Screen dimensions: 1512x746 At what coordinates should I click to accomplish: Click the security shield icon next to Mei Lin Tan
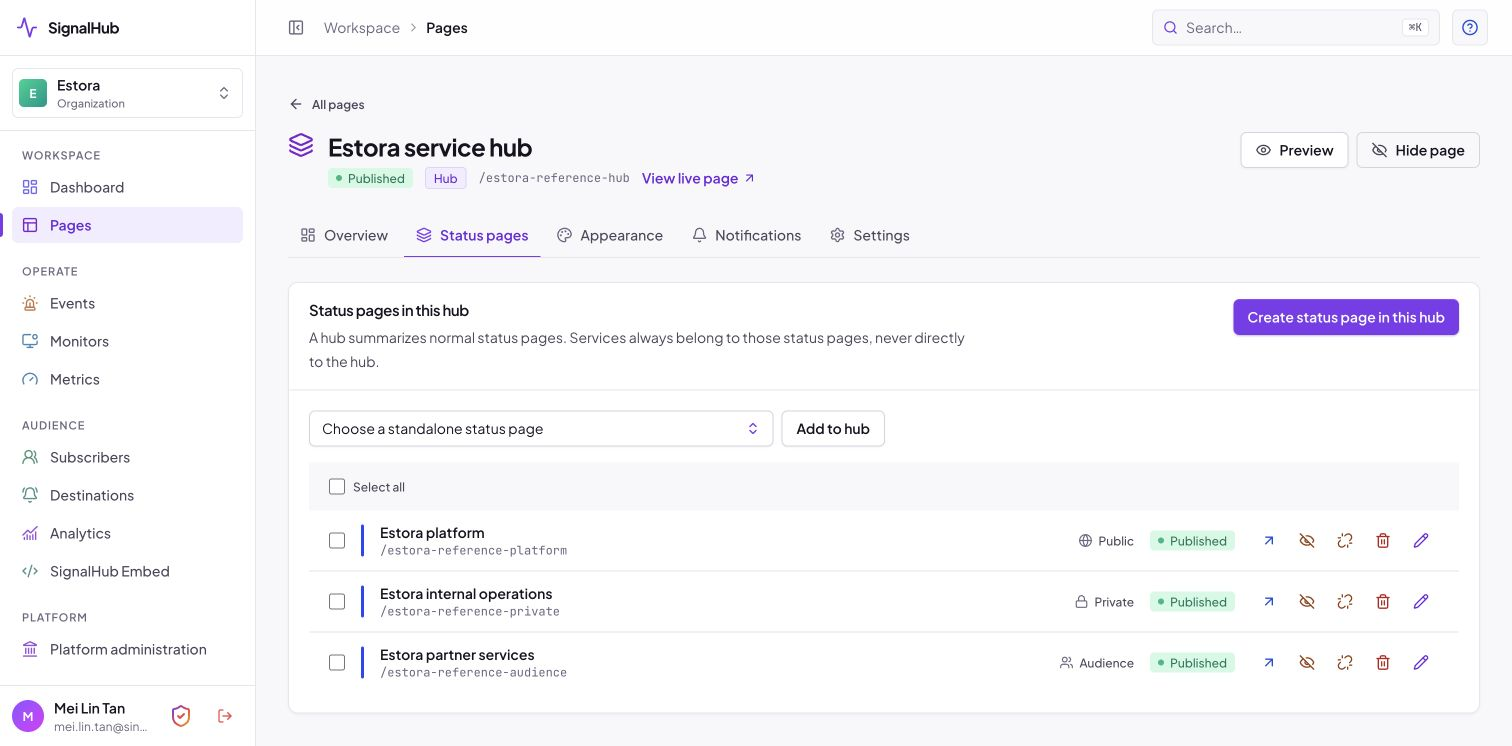(181, 716)
